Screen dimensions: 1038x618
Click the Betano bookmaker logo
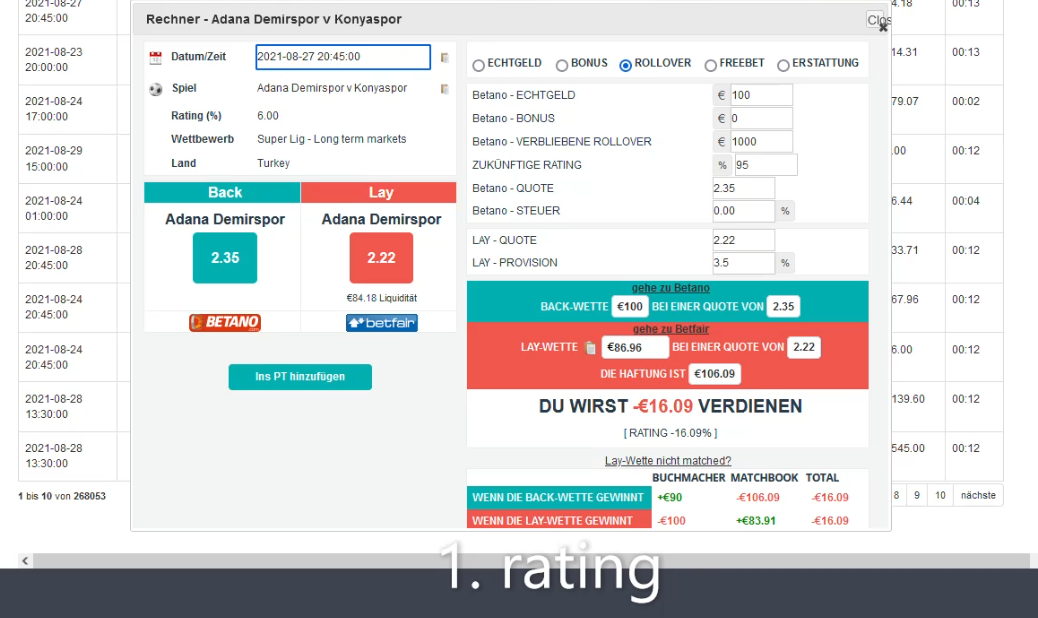click(x=225, y=322)
